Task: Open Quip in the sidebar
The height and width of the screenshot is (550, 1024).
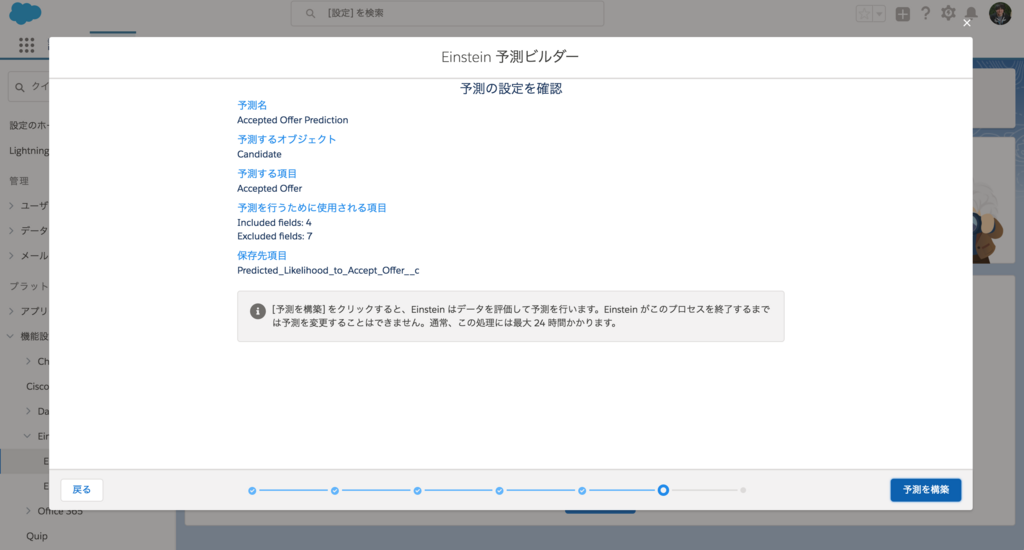Action: click(37, 536)
